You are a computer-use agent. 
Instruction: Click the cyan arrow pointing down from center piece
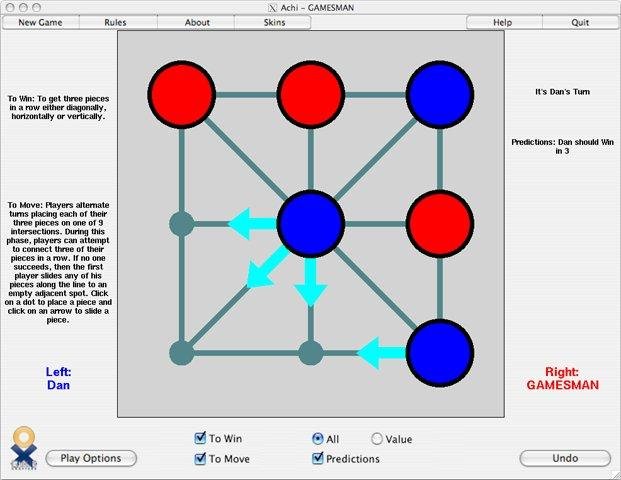(310, 282)
